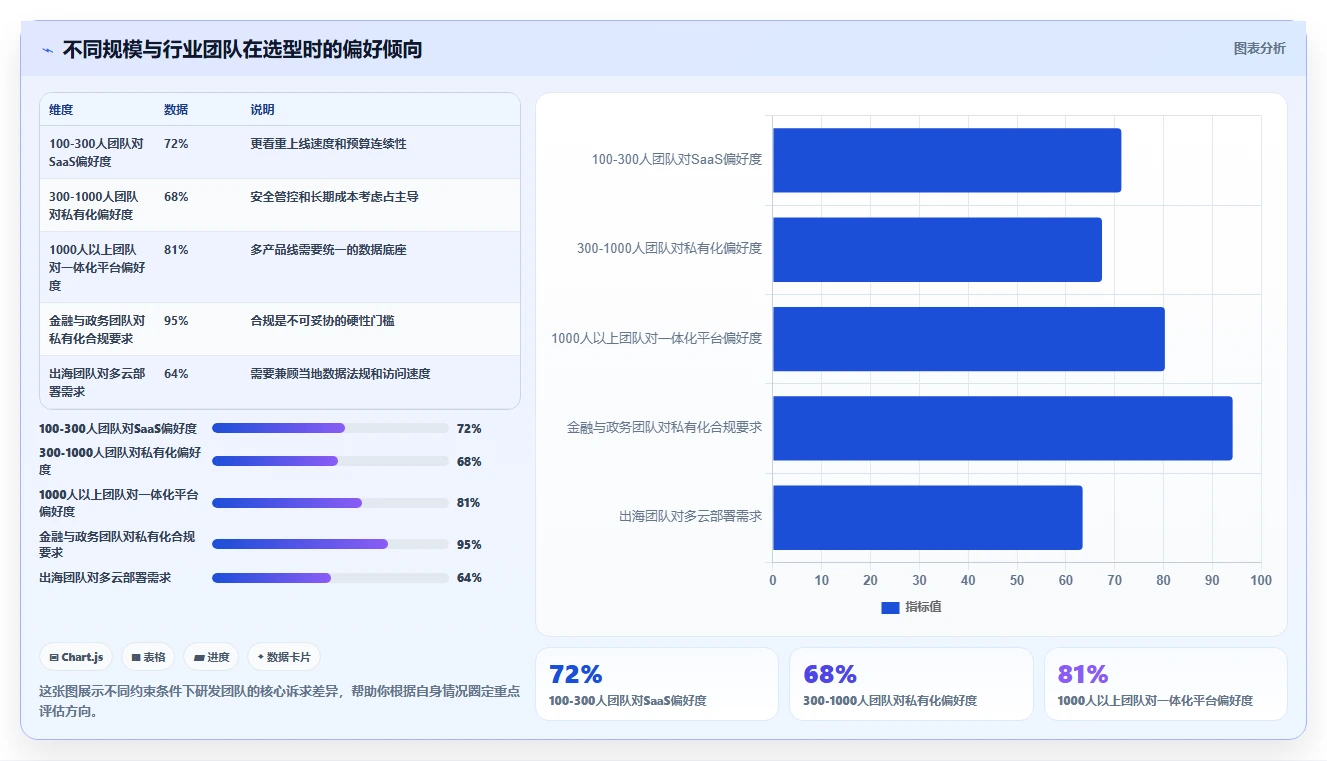Click the 64% value in the table
Image resolution: width=1327 pixels, height=761 pixels.
(x=176, y=374)
